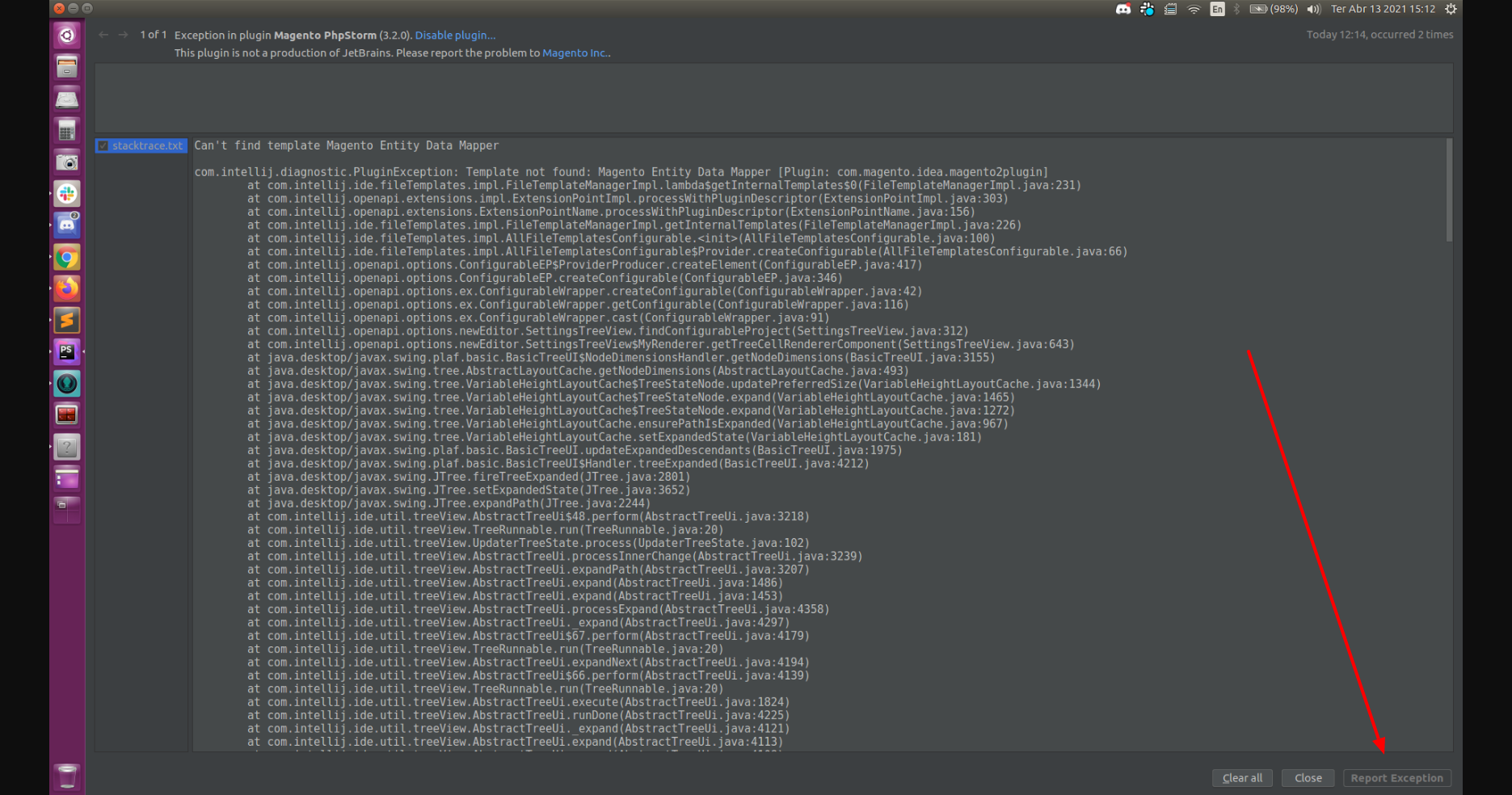Viewport: 1512px width, 795px height.
Task: Open Firefox from the dock
Action: pyautogui.click(x=67, y=288)
